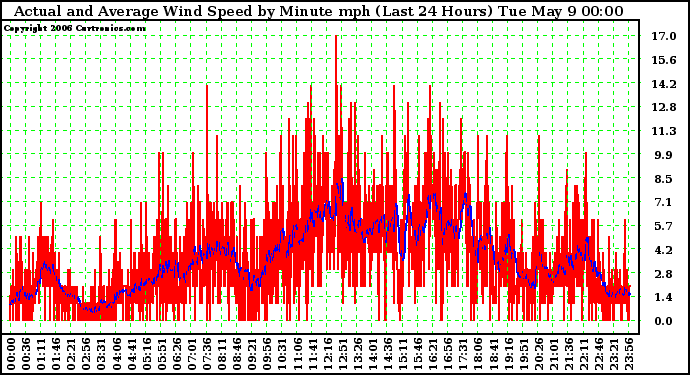This screenshot has height=375, width=690.
Task: Click the 13:26 time axis label
Action: pos(357,354)
